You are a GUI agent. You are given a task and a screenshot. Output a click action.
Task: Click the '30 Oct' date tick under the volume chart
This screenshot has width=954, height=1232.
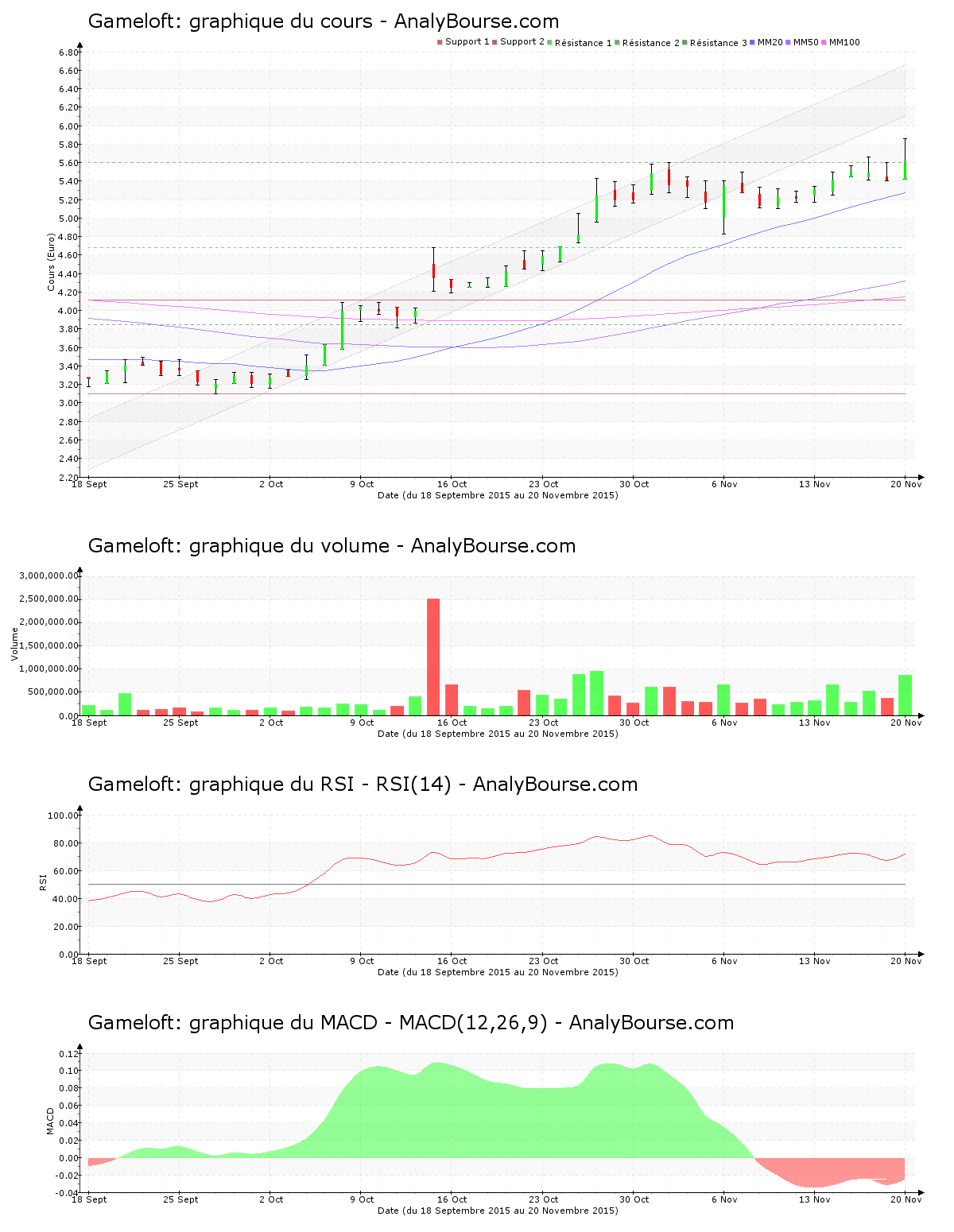coord(634,723)
